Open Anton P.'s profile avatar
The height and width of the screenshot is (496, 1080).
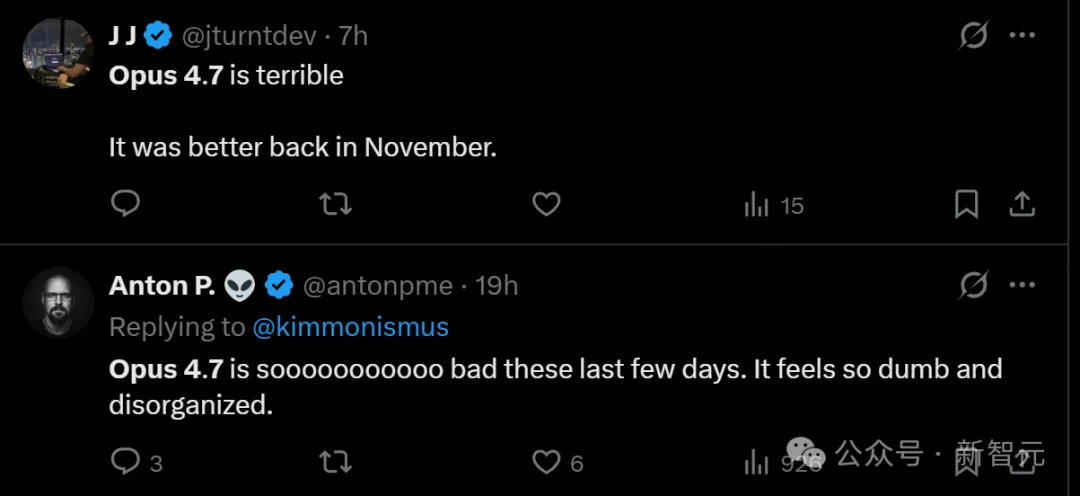click(x=58, y=303)
